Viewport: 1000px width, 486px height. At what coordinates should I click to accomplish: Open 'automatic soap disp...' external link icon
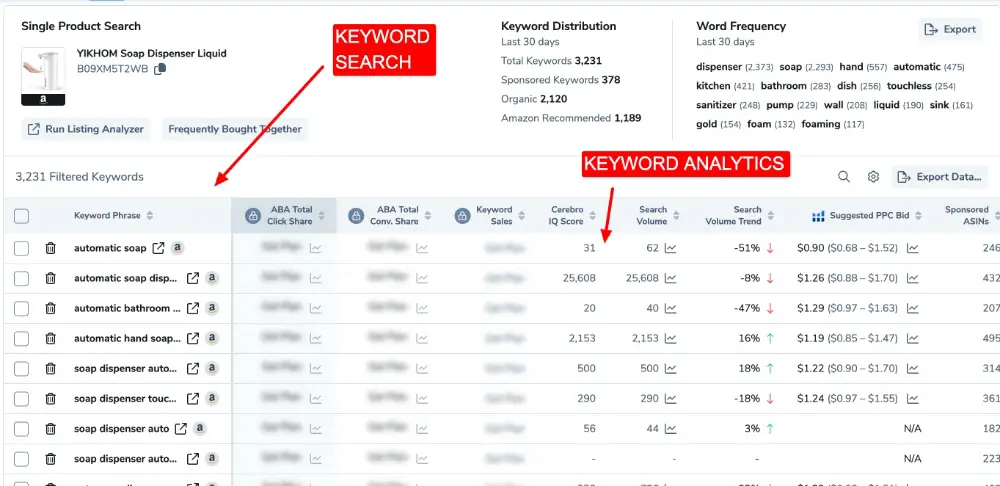pos(192,278)
